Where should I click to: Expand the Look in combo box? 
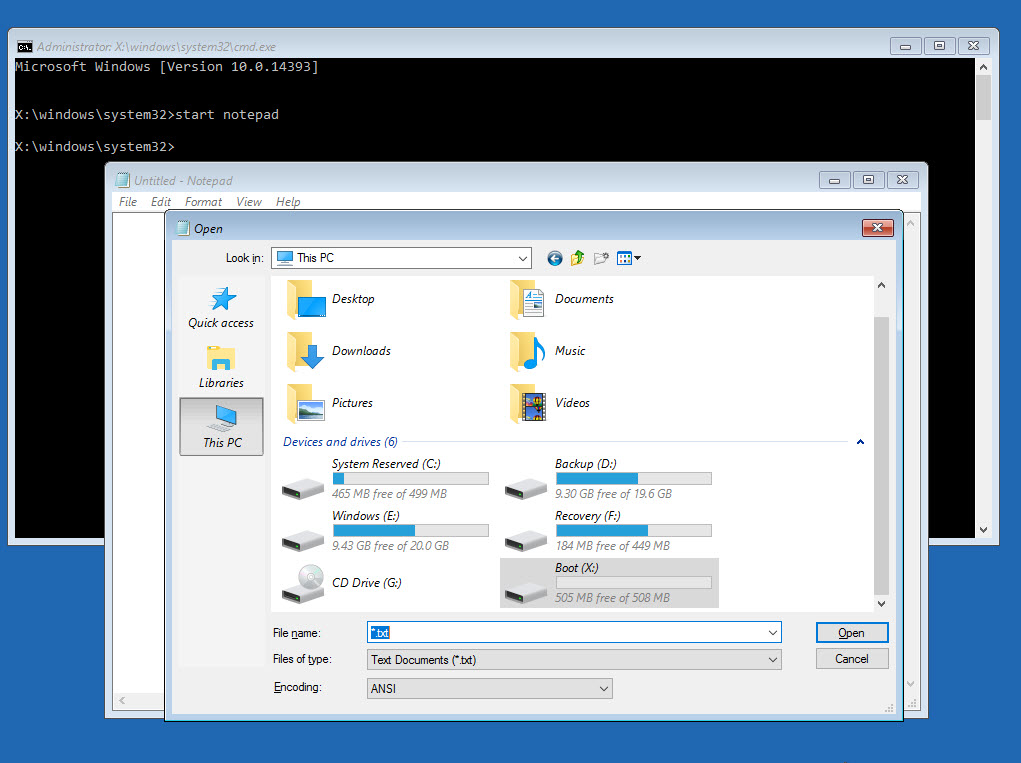click(x=523, y=258)
